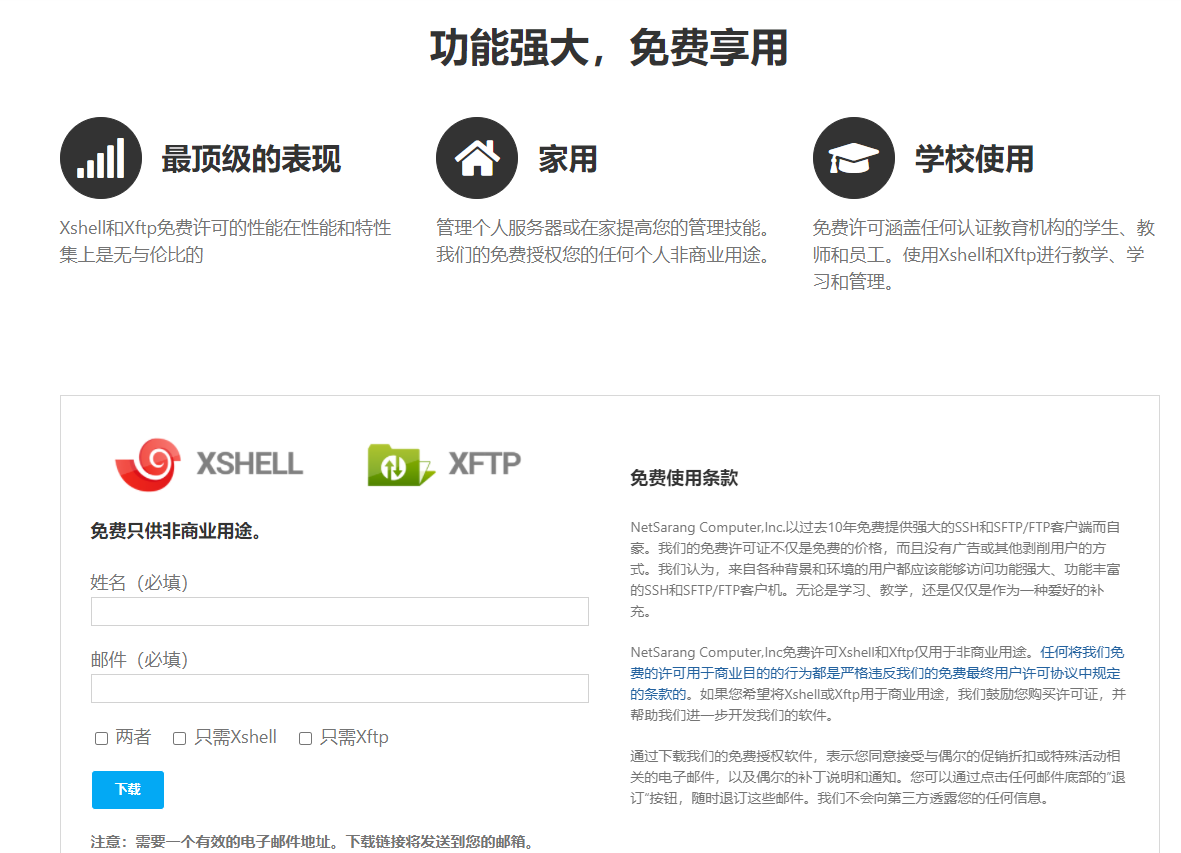Click the 家用 heading
This screenshot has width=1181, height=853.
click(x=568, y=159)
